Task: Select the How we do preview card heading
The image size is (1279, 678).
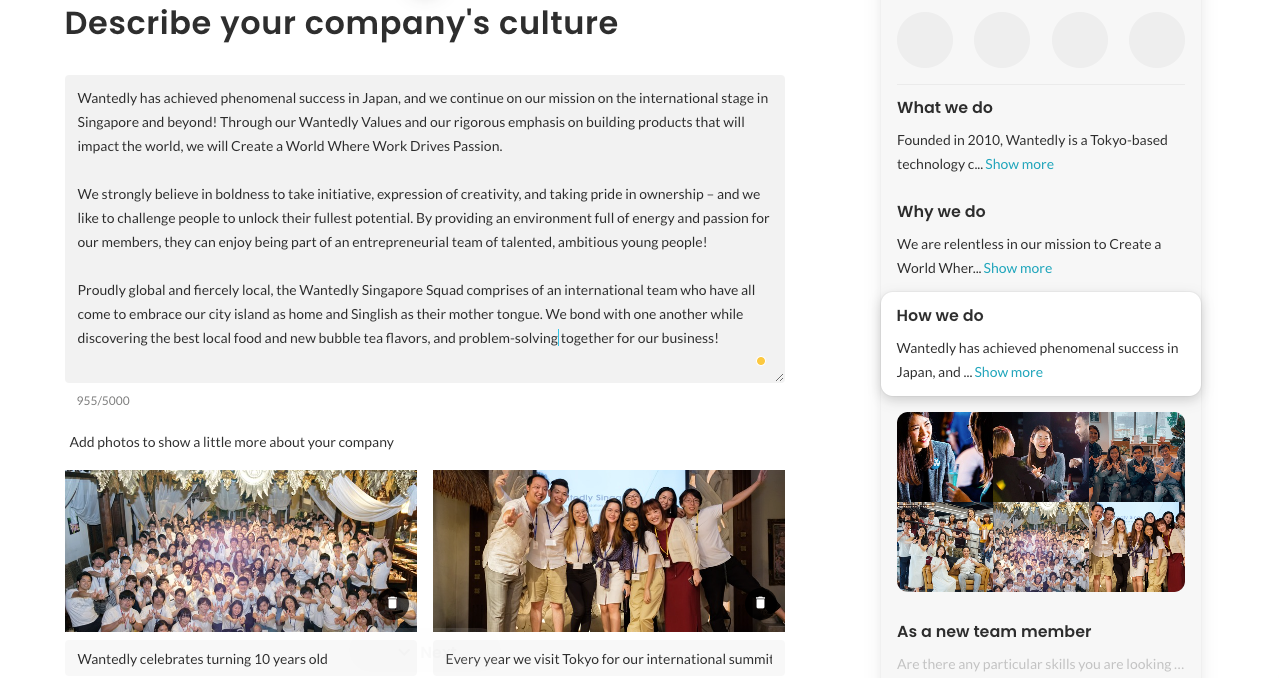Action: 940,316
